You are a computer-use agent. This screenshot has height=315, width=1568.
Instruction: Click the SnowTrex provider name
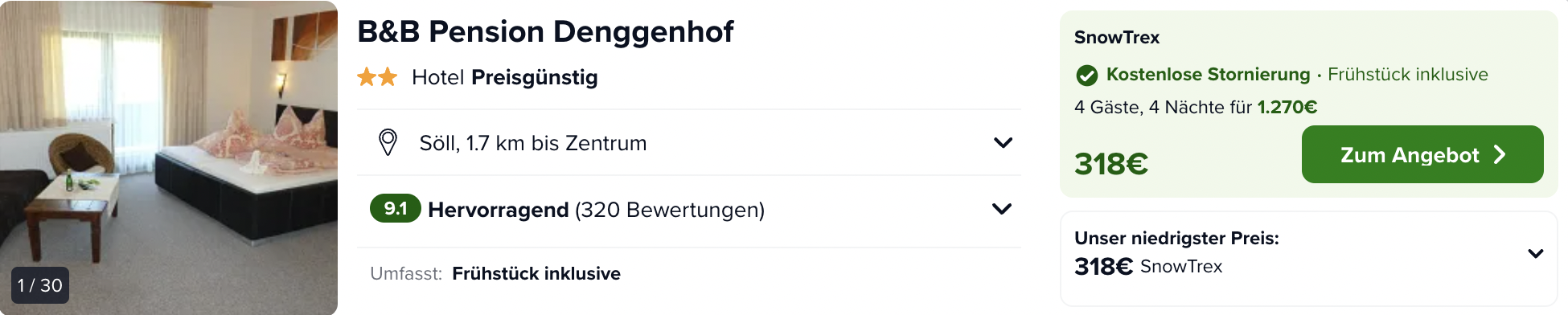click(1117, 37)
